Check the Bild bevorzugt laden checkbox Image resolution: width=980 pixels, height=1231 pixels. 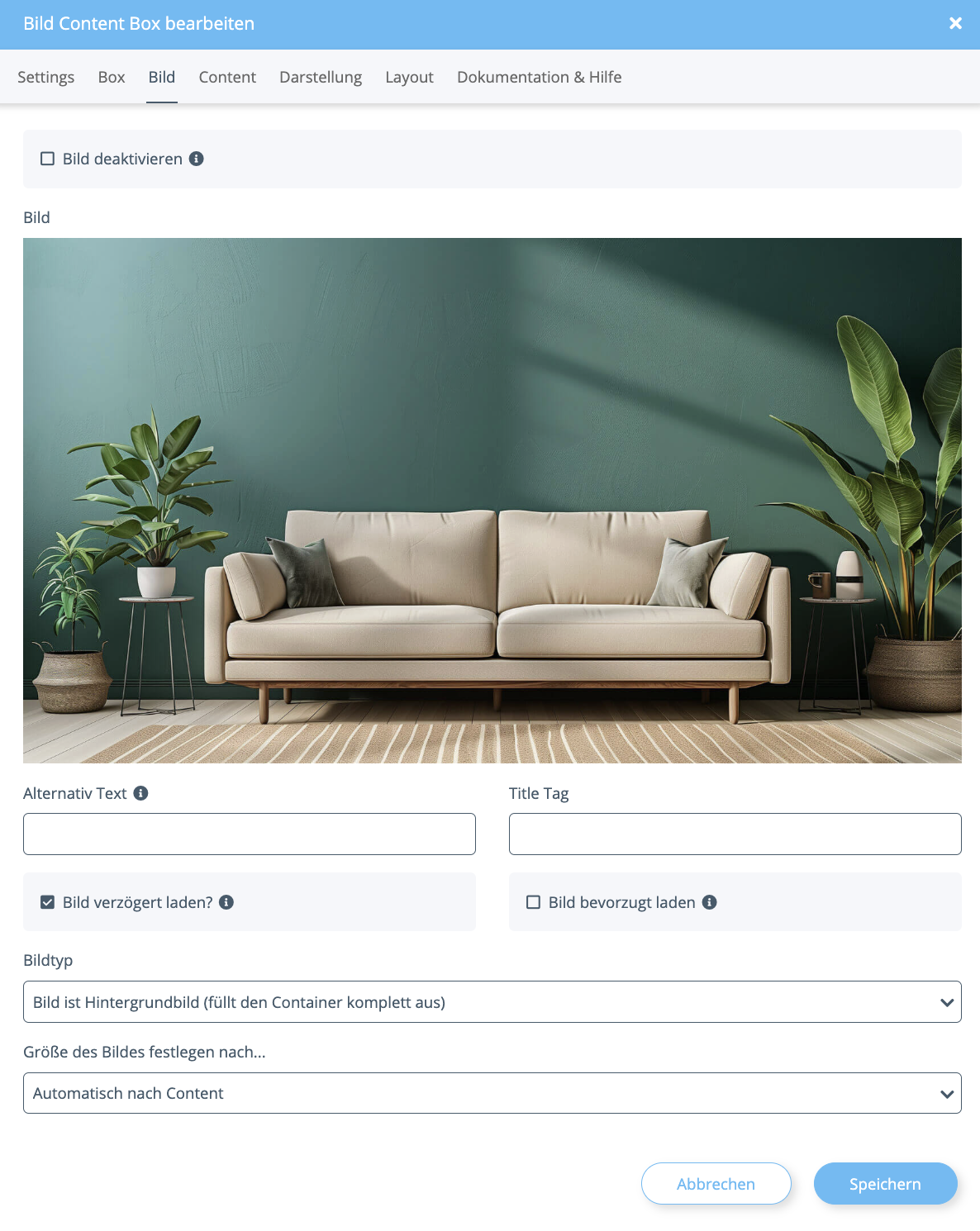tap(534, 902)
